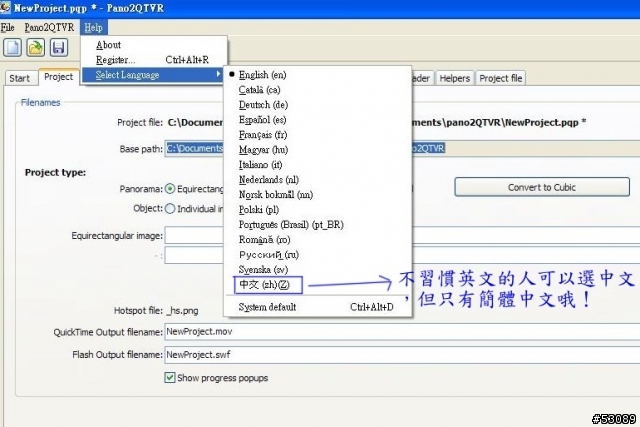The image size is (640, 427).
Task: Click the QuickTime Output filename field
Action: tap(402, 331)
